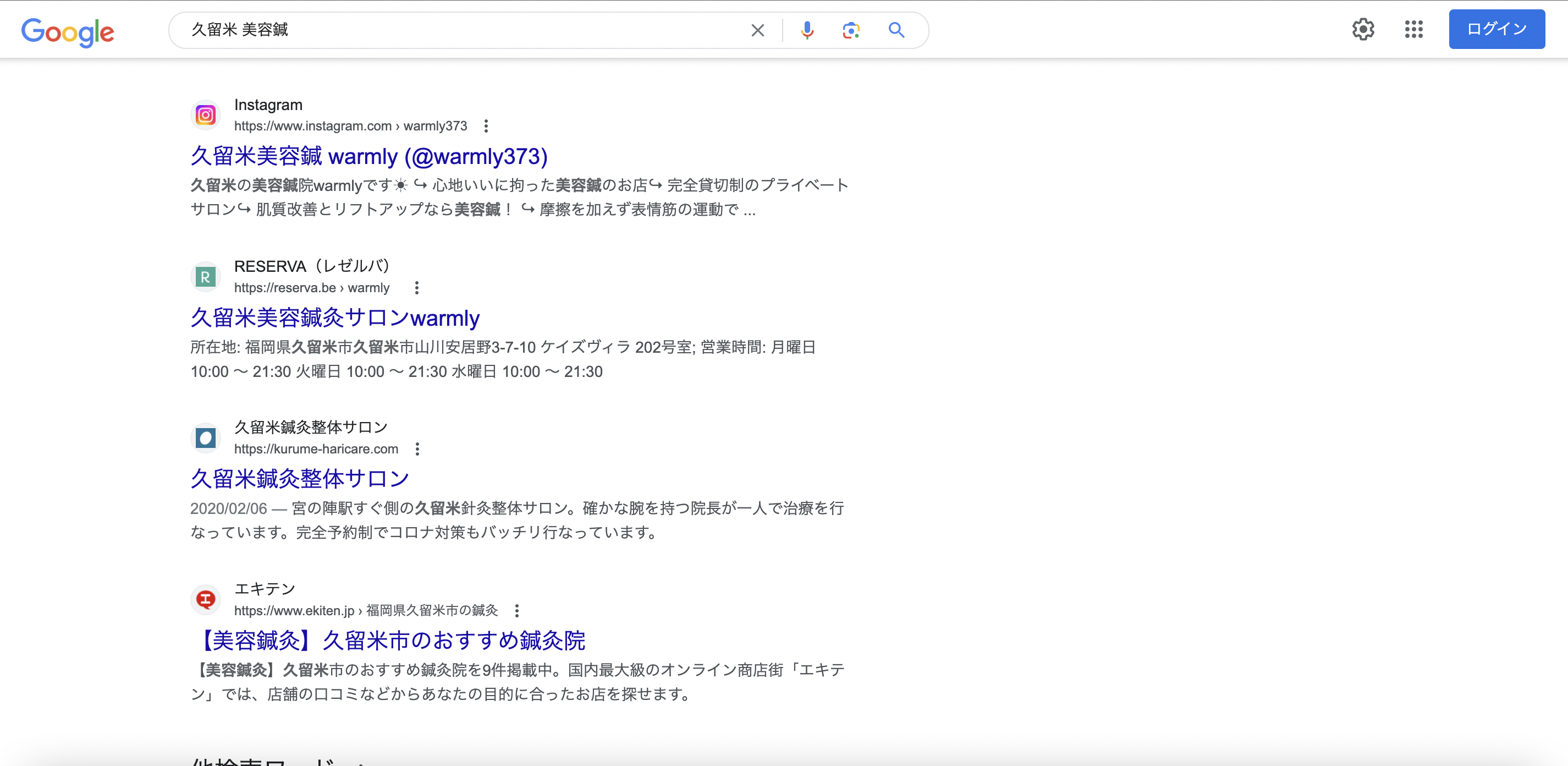
Task: Open Google Lens image search
Action: (851, 29)
